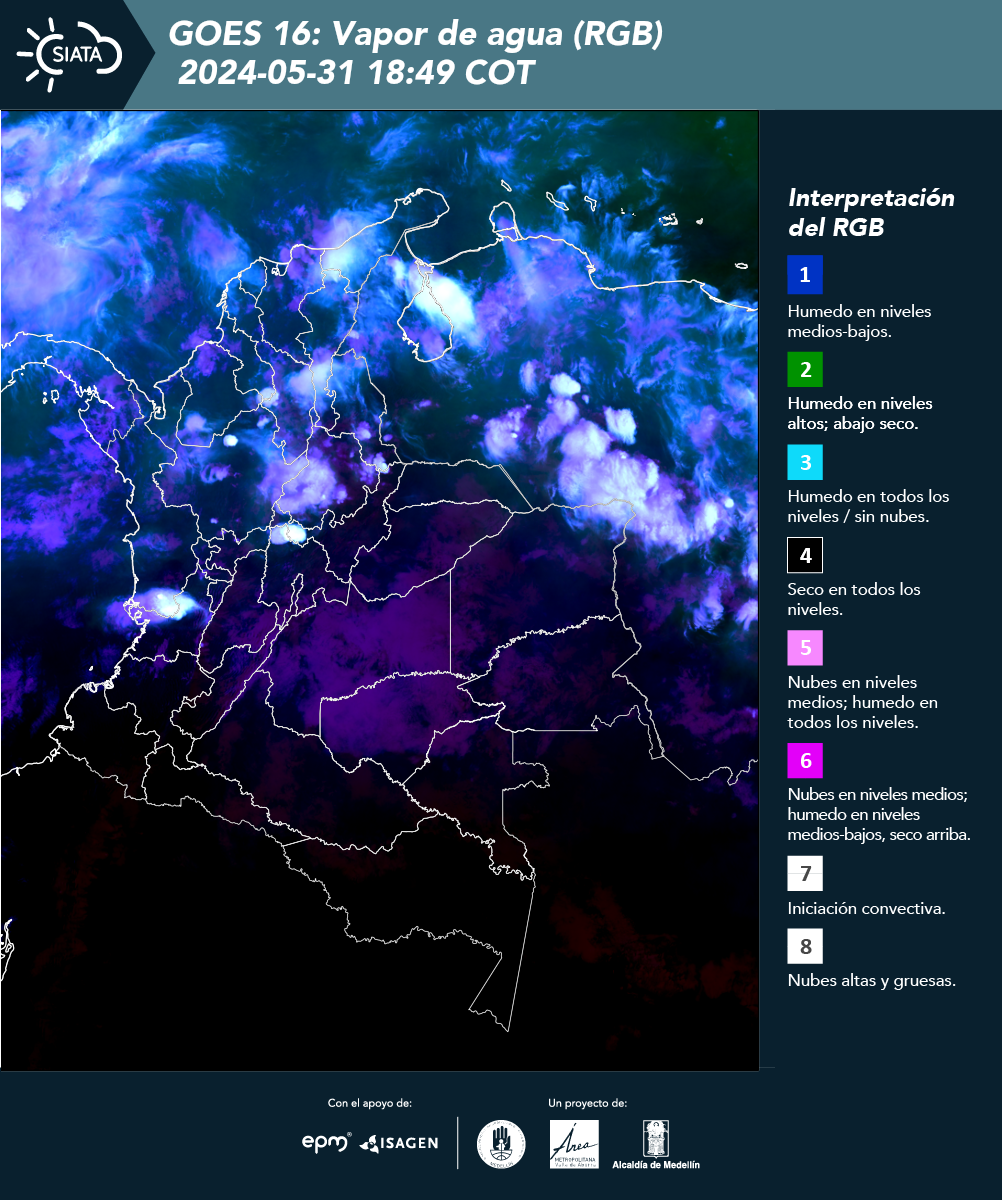The height and width of the screenshot is (1200, 1002).
Task: Click the Área Metropolitana logo
Action: [575, 1144]
